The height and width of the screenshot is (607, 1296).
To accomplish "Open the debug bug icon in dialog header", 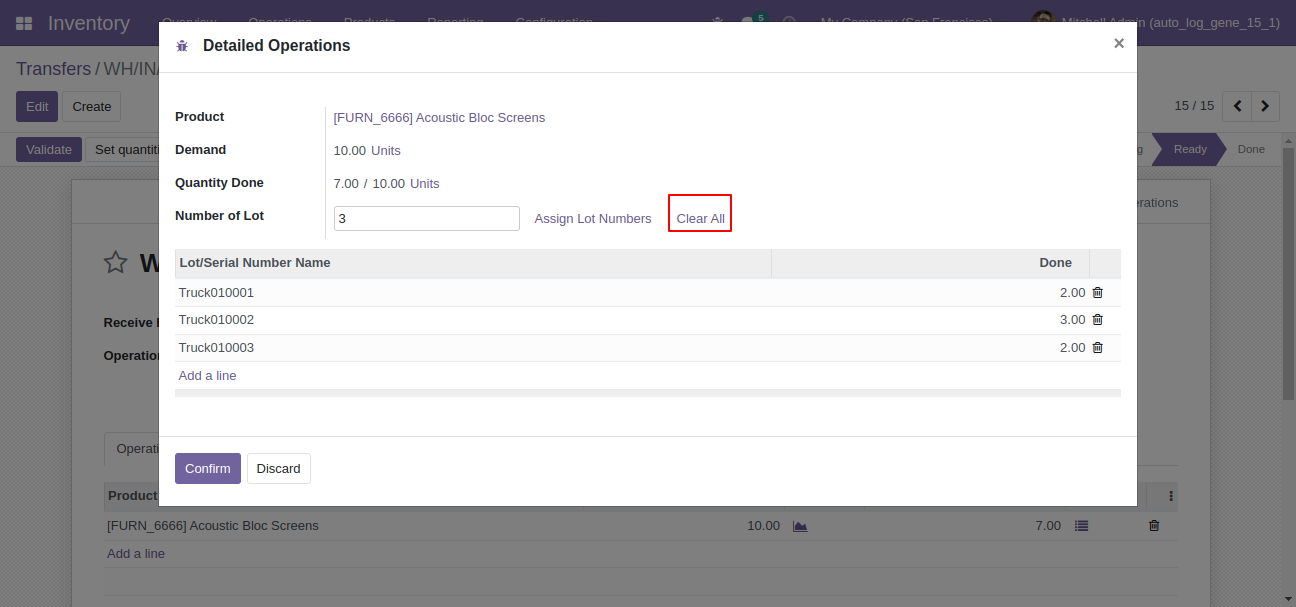I will (x=182, y=46).
